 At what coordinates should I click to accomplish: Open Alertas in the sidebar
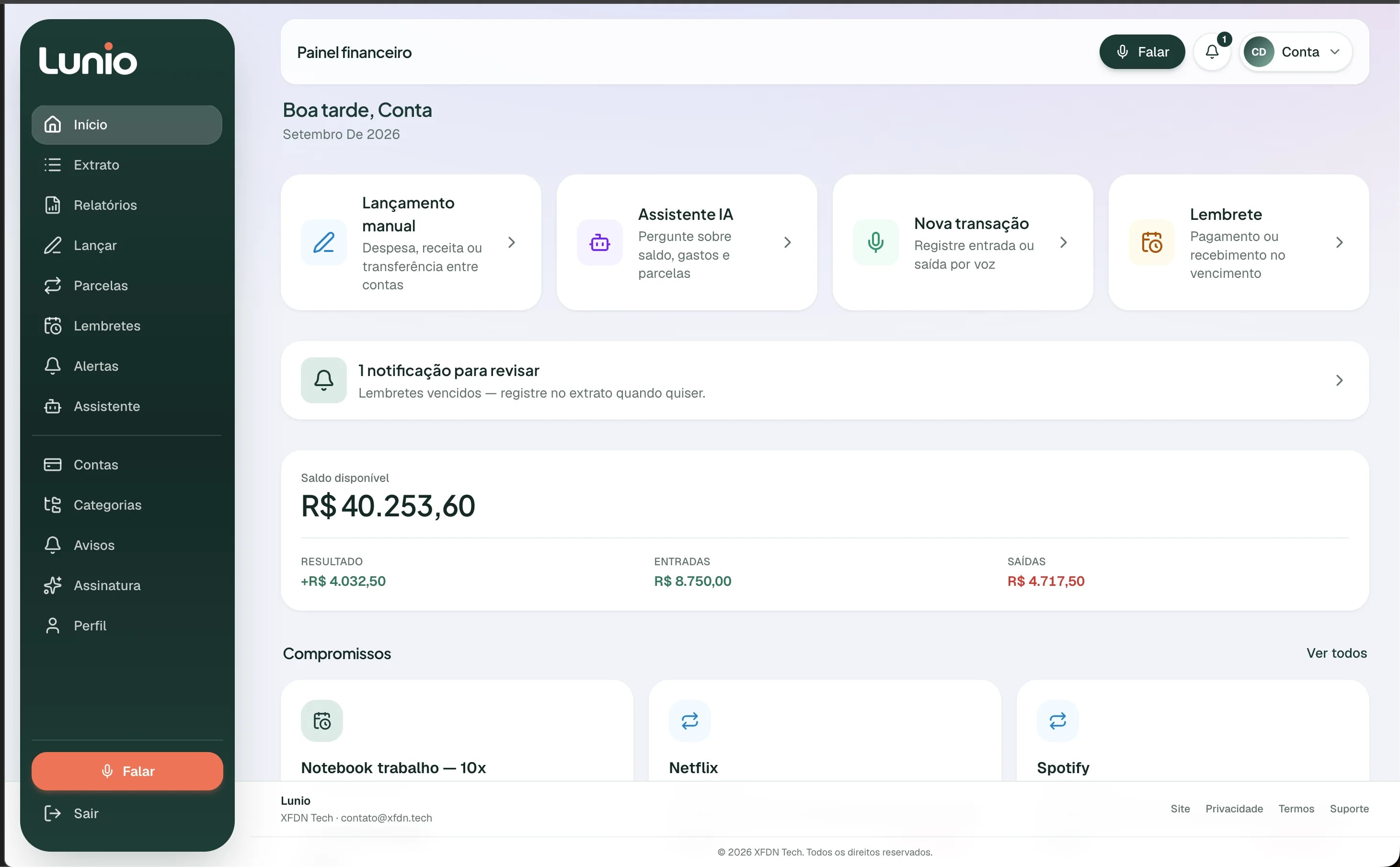coord(127,366)
